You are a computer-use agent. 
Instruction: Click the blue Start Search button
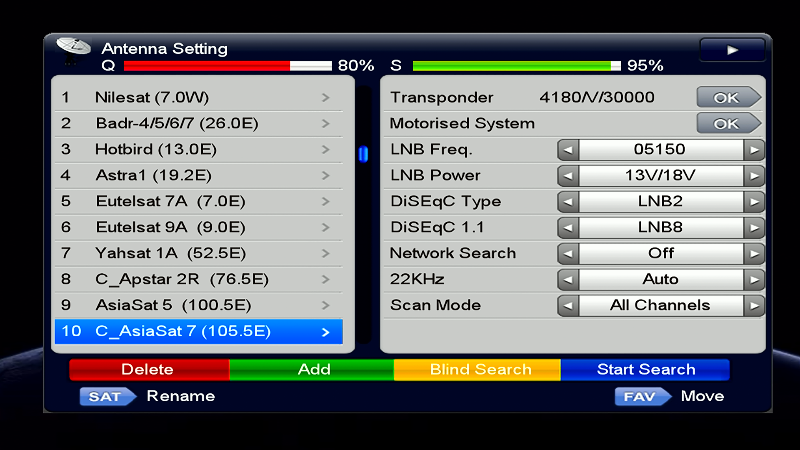[645, 369]
